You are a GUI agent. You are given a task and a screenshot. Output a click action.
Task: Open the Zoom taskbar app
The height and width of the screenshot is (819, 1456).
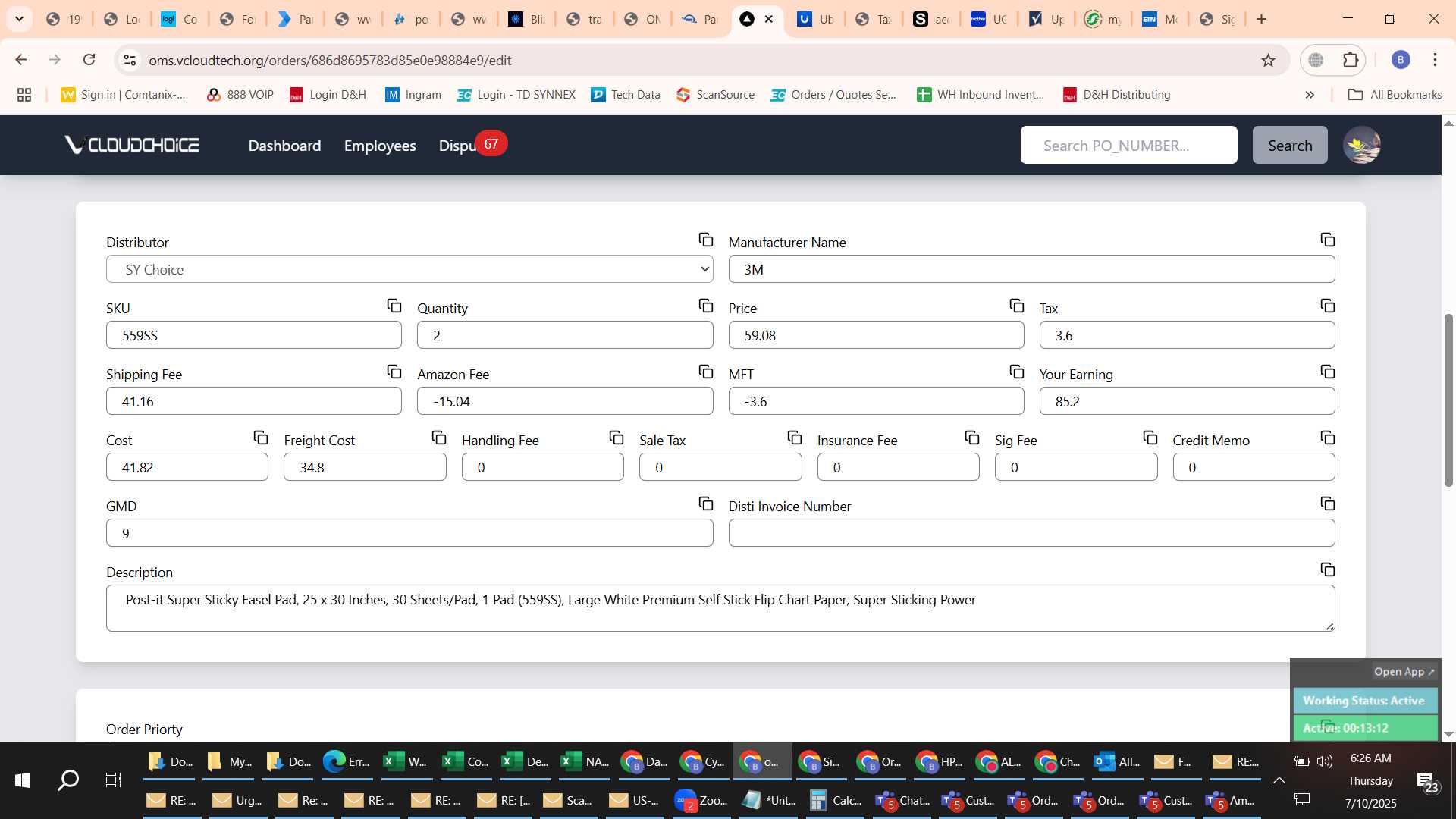tap(701, 800)
